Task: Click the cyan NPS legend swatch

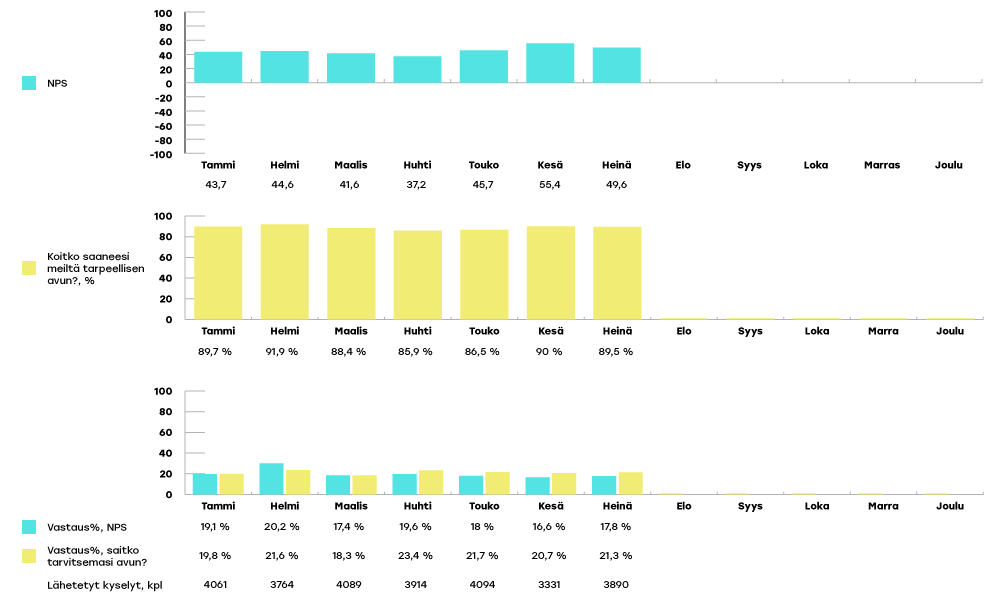Action: 29,83
